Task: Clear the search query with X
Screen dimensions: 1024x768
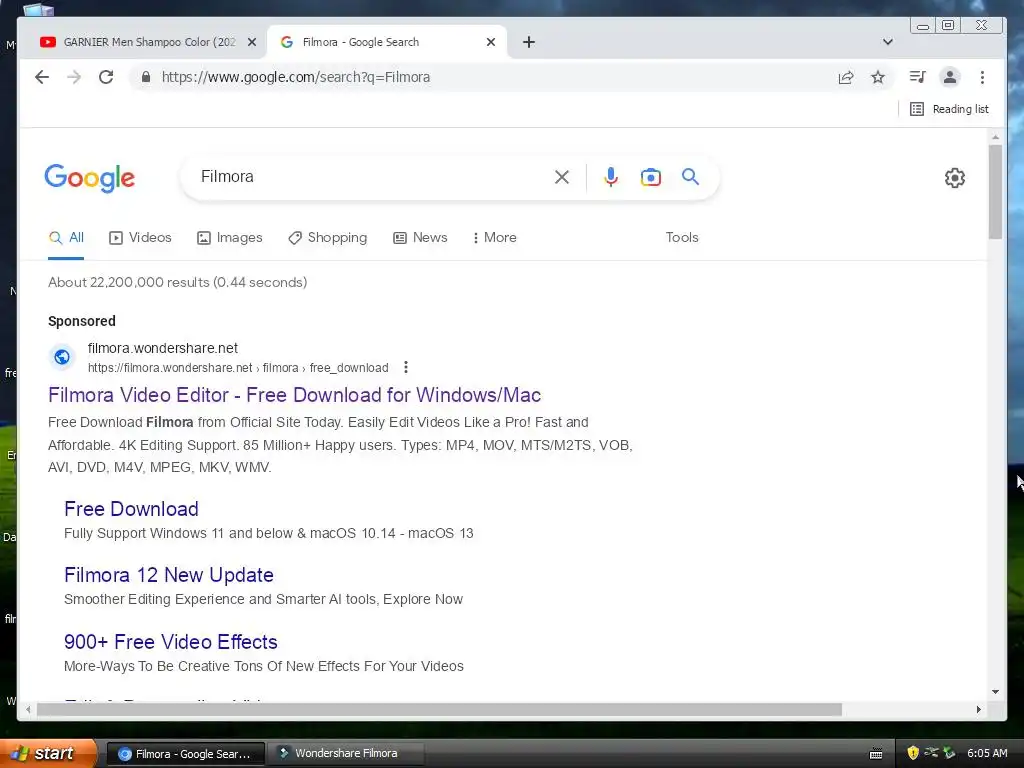Action: coord(562,177)
